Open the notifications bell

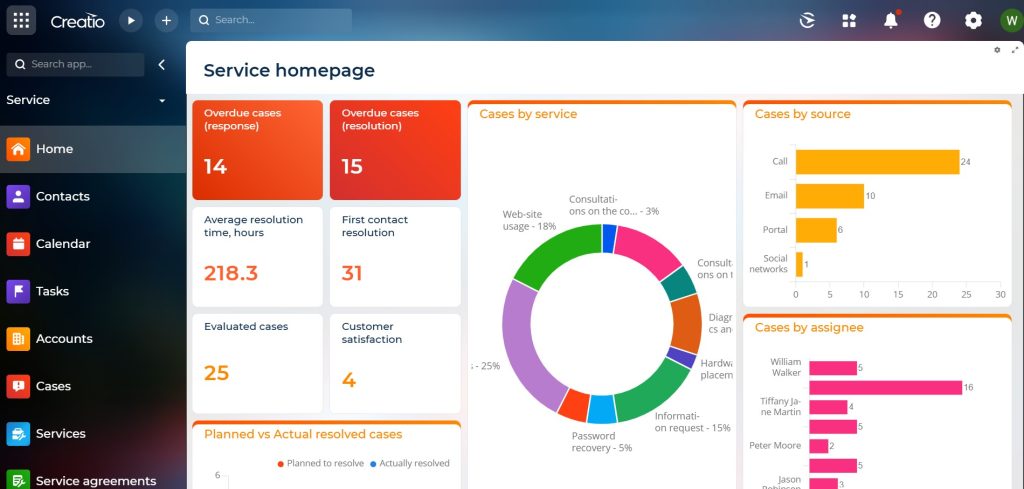(890, 20)
